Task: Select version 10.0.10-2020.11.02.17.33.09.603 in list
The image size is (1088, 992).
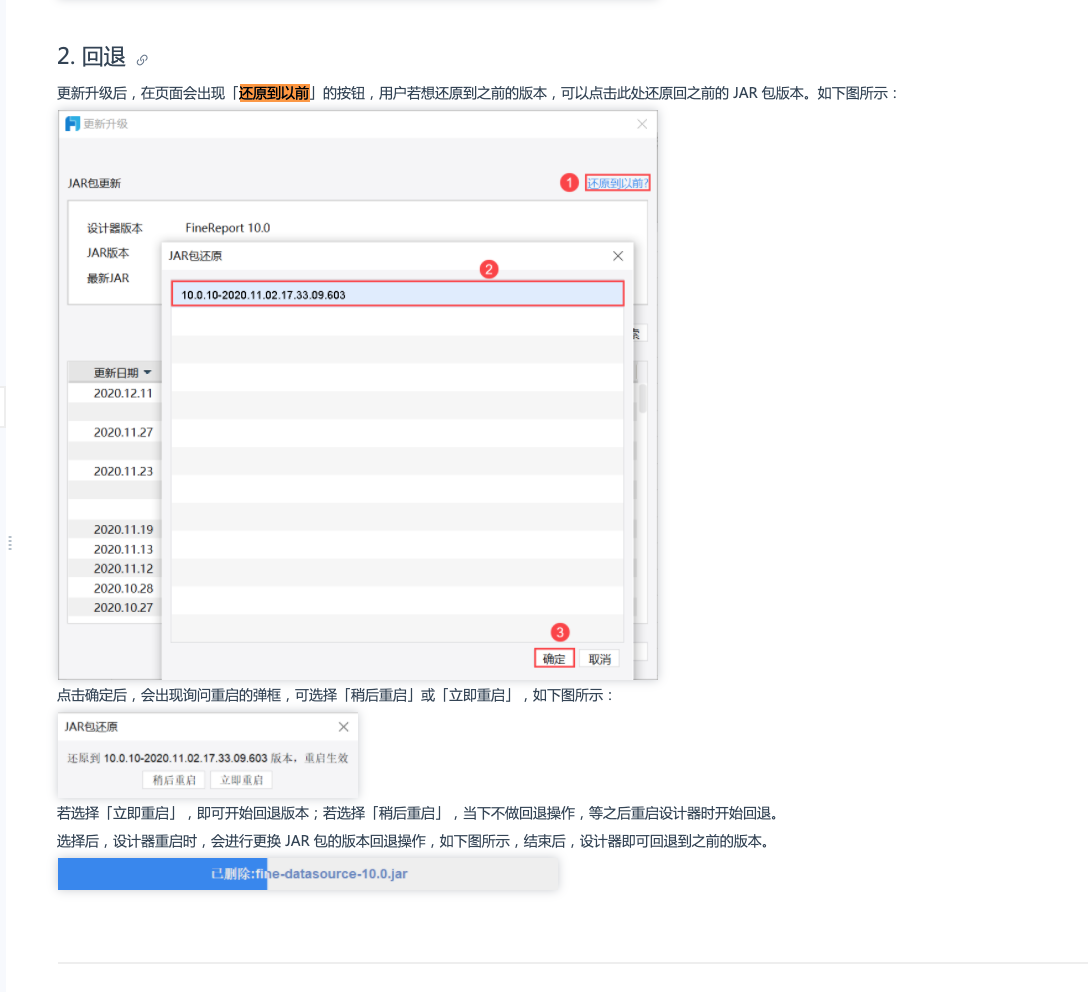Action: coord(398,294)
